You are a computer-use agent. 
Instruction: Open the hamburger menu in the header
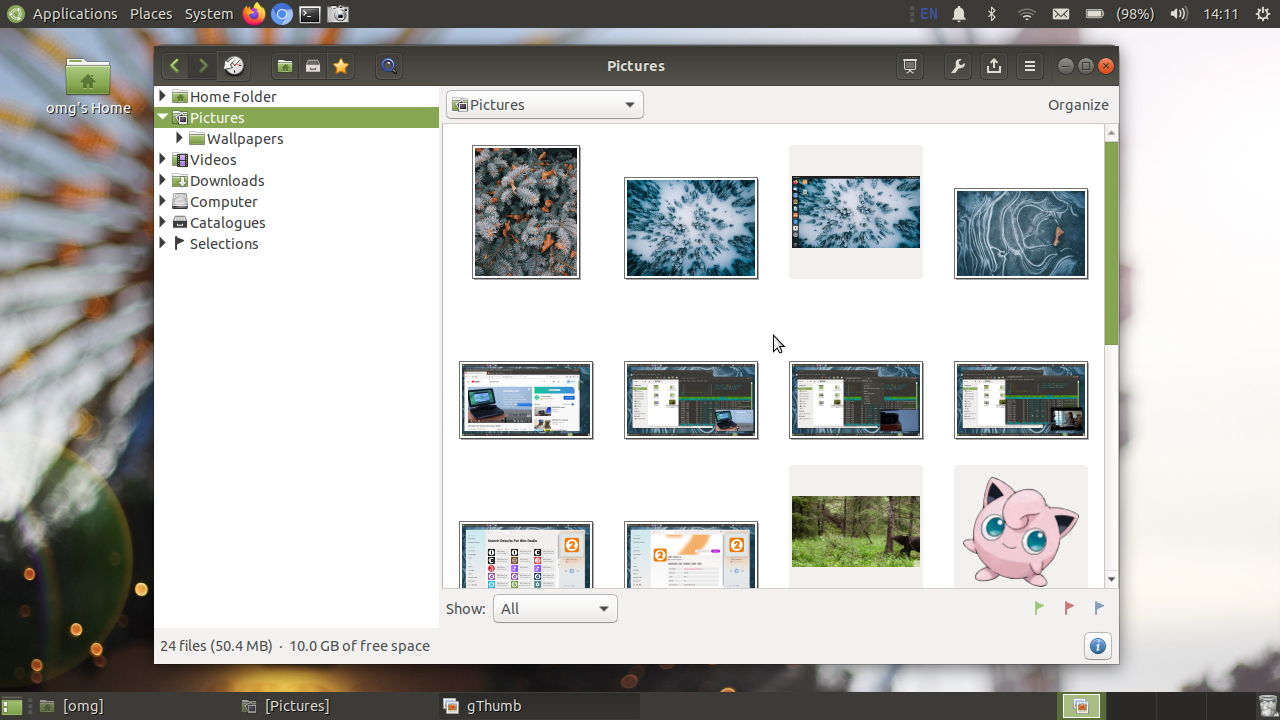[1030, 66]
